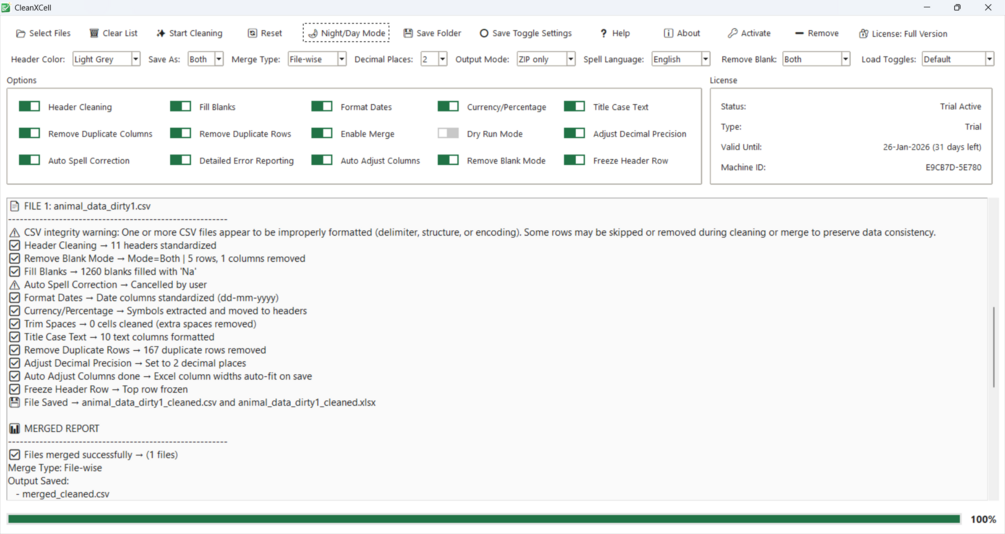Open the Decimal Places dropdown
Image resolution: width=1005 pixels, height=534 pixels.
(434, 59)
